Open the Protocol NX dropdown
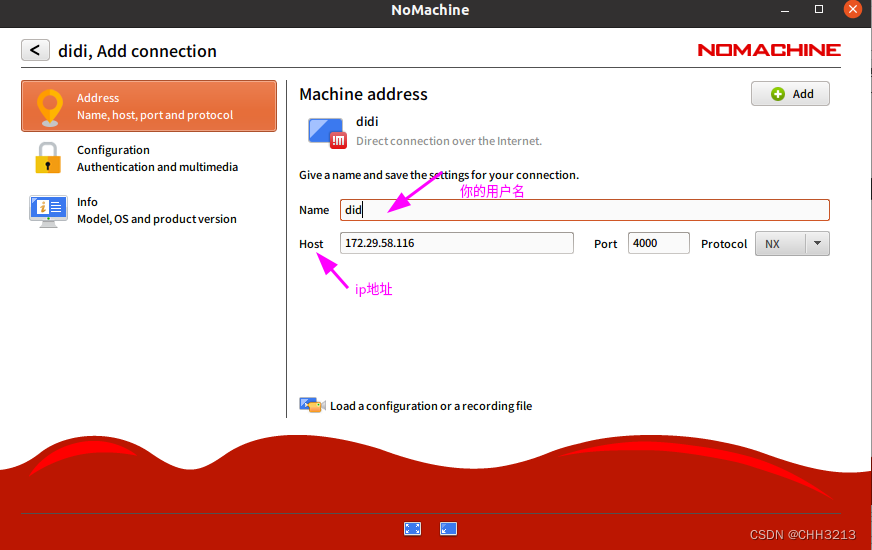 [792, 244]
